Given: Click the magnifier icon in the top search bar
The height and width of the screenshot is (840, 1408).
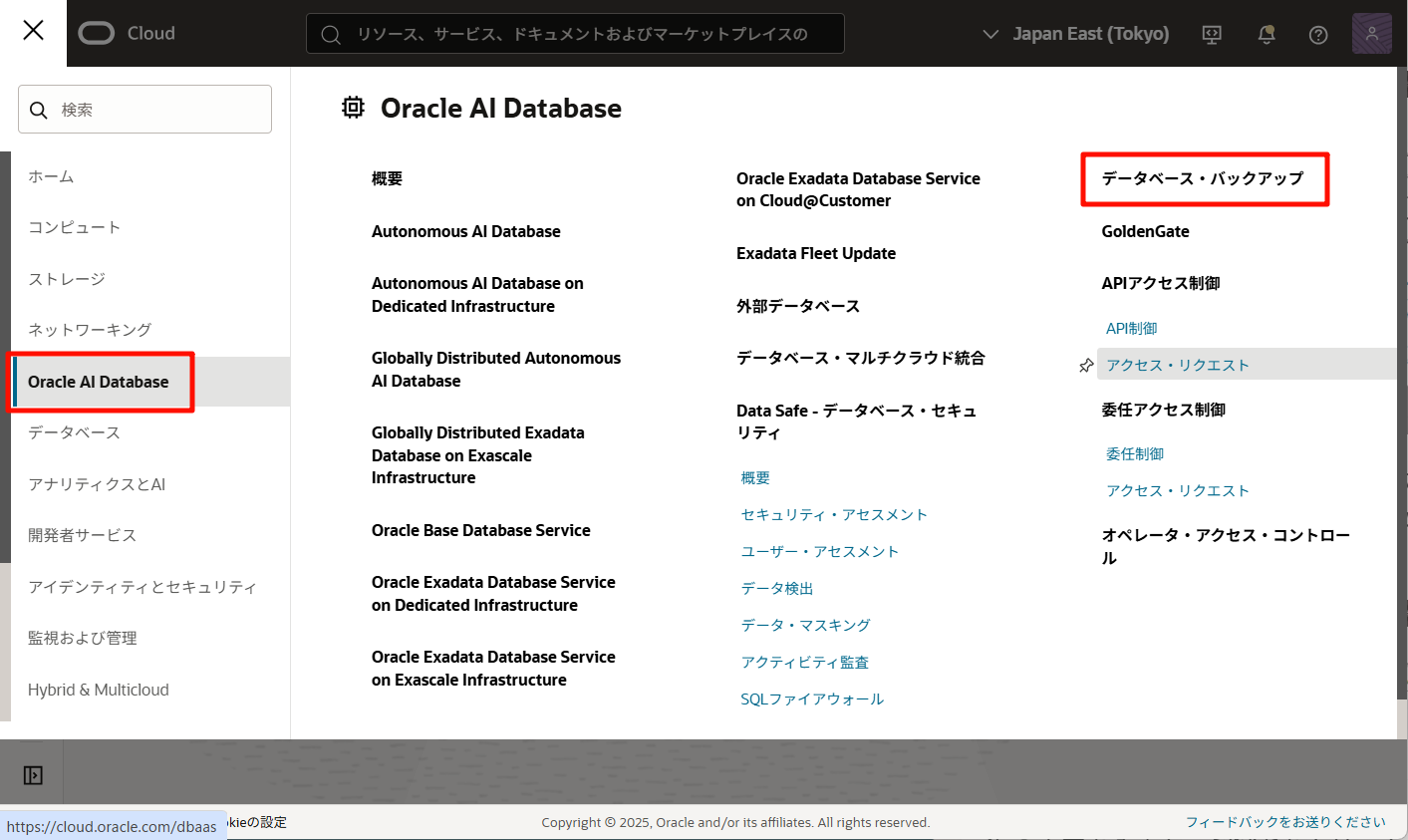Looking at the screenshot, I should click(331, 35).
